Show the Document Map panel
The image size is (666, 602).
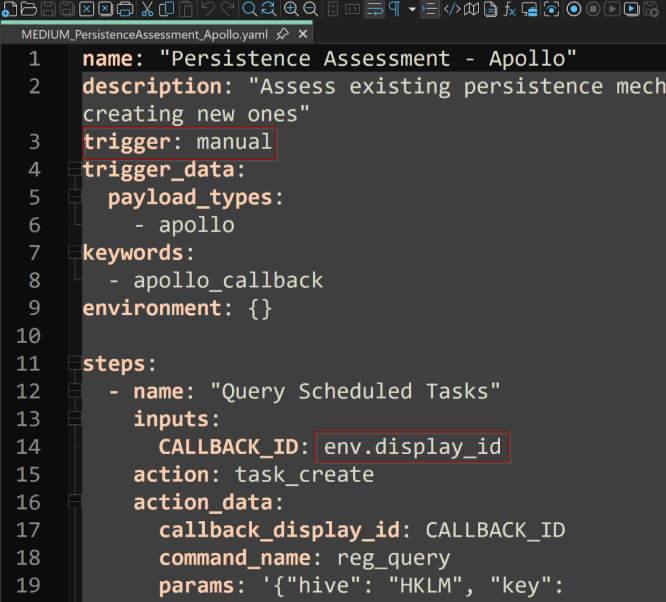point(471,8)
